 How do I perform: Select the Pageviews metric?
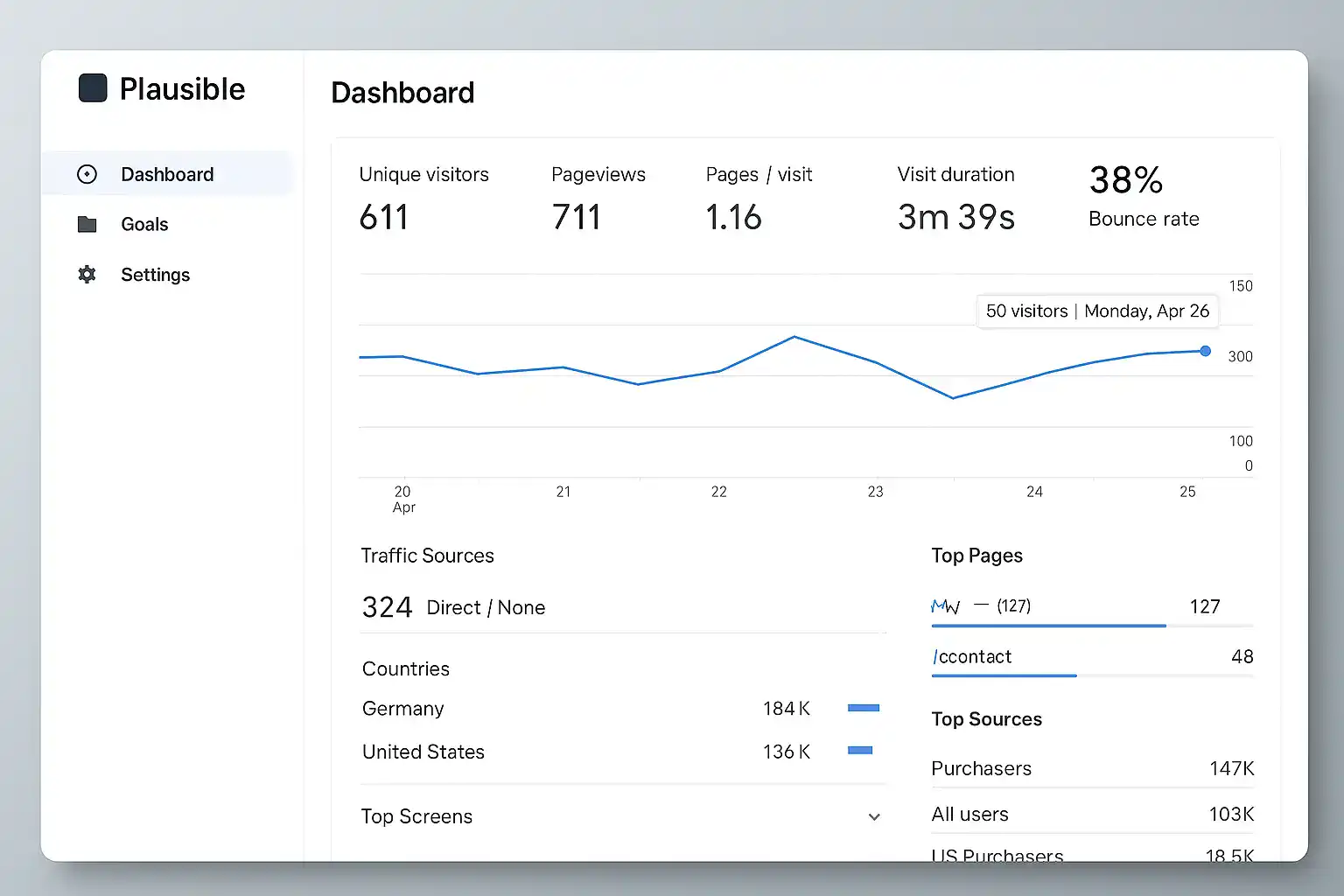point(598,198)
